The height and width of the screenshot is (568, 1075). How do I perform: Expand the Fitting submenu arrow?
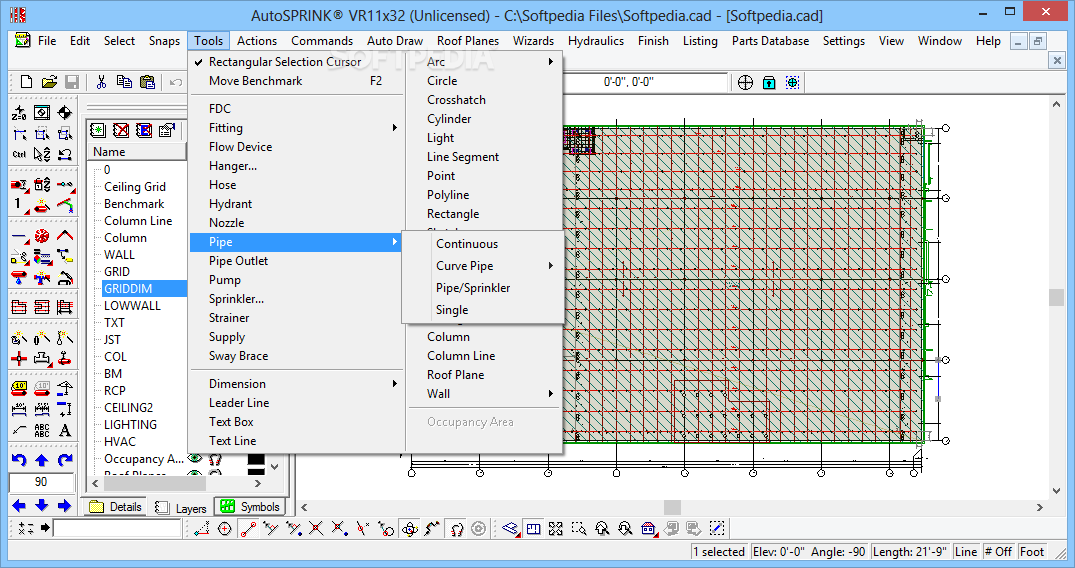(x=395, y=128)
